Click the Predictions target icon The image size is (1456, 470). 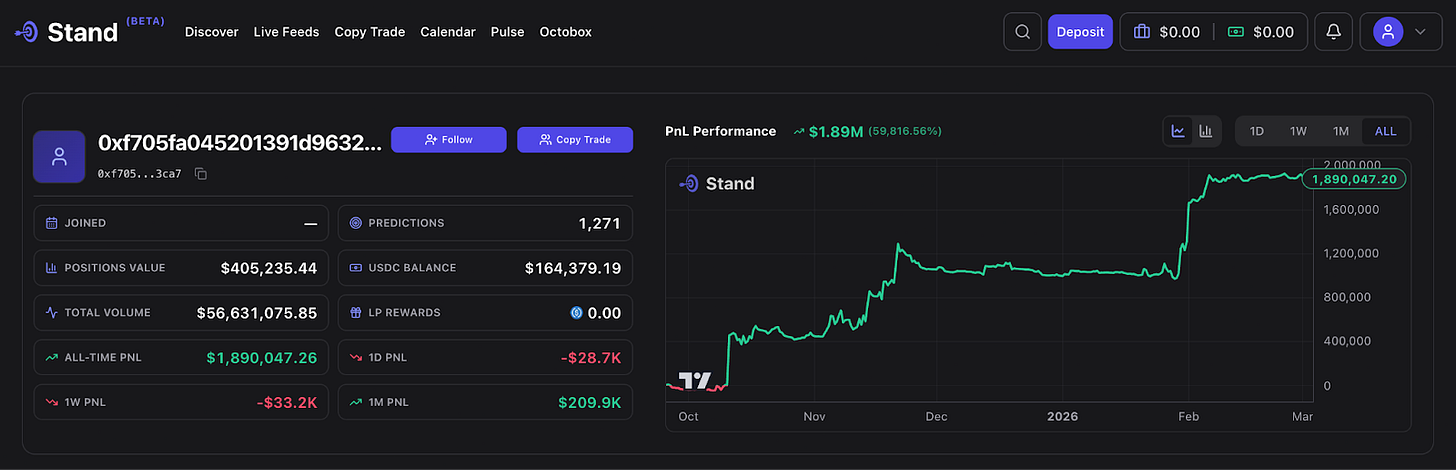pyautogui.click(x=356, y=223)
